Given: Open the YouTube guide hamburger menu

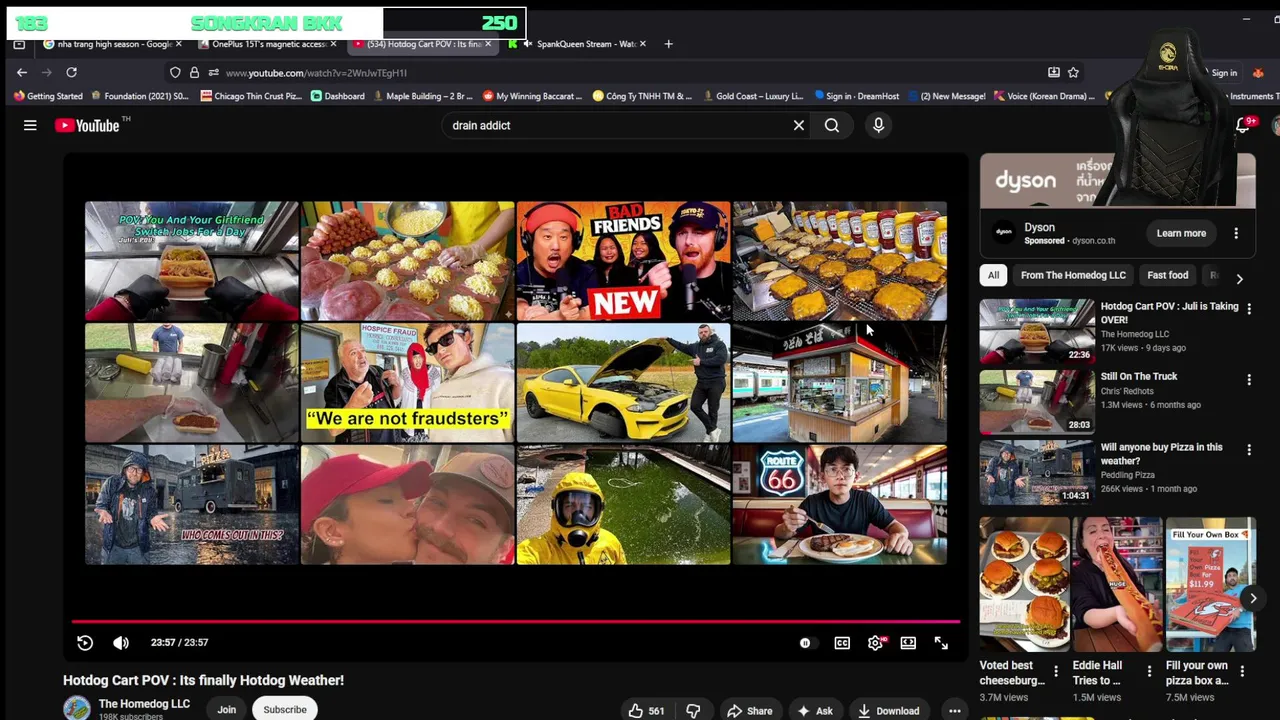Looking at the screenshot, I should (30, 125).
